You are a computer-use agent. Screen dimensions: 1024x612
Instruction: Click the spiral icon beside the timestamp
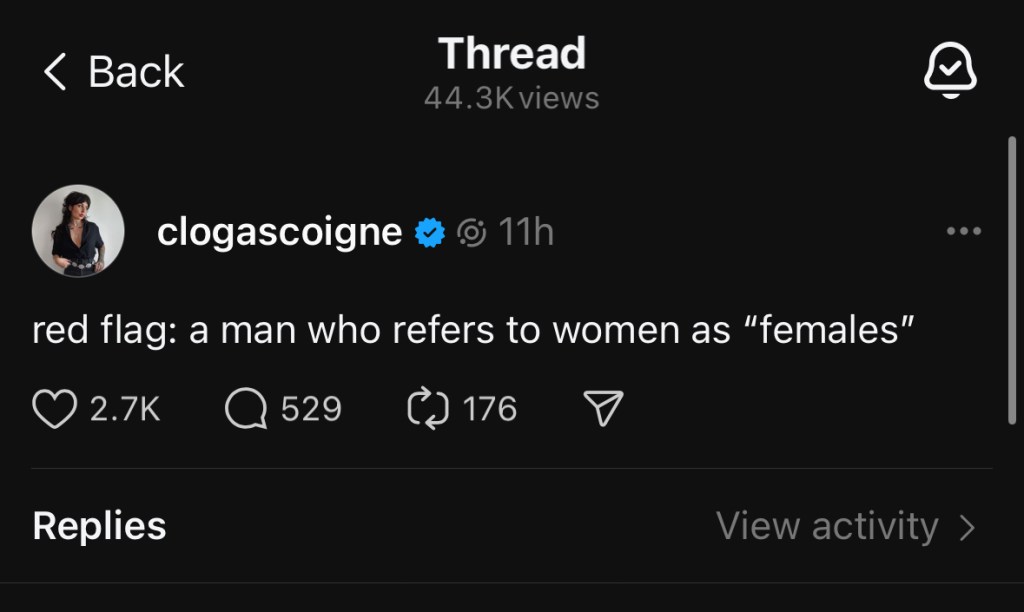(x=471, y=233)
